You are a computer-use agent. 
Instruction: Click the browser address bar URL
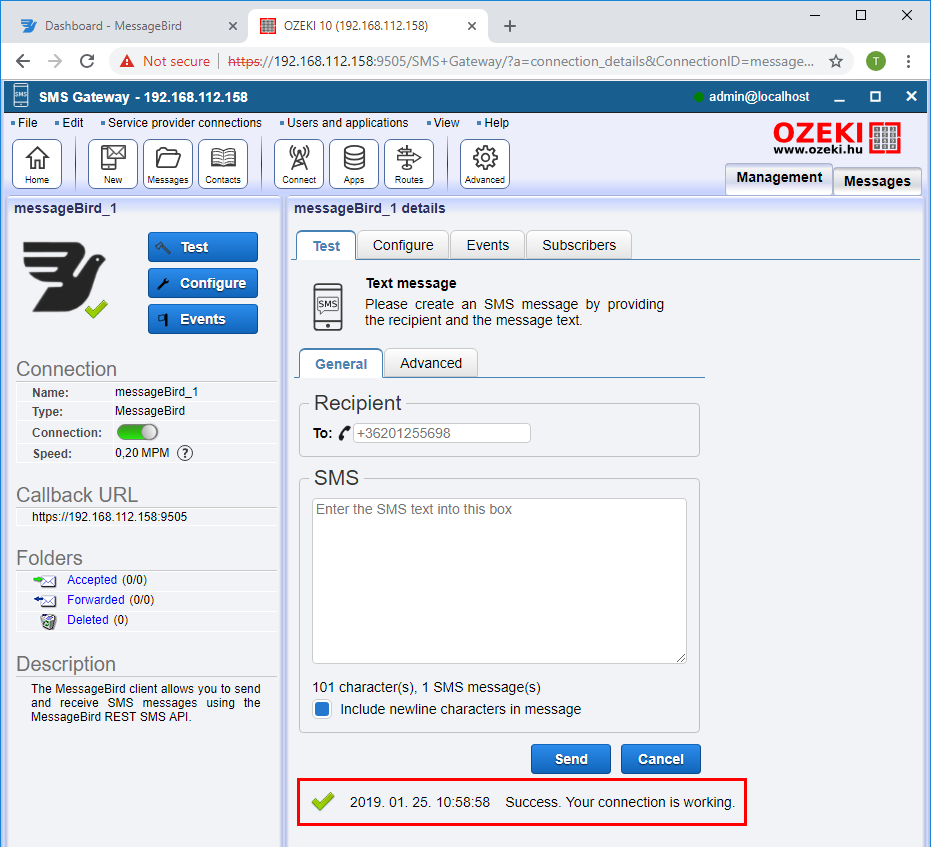[520, 61]
